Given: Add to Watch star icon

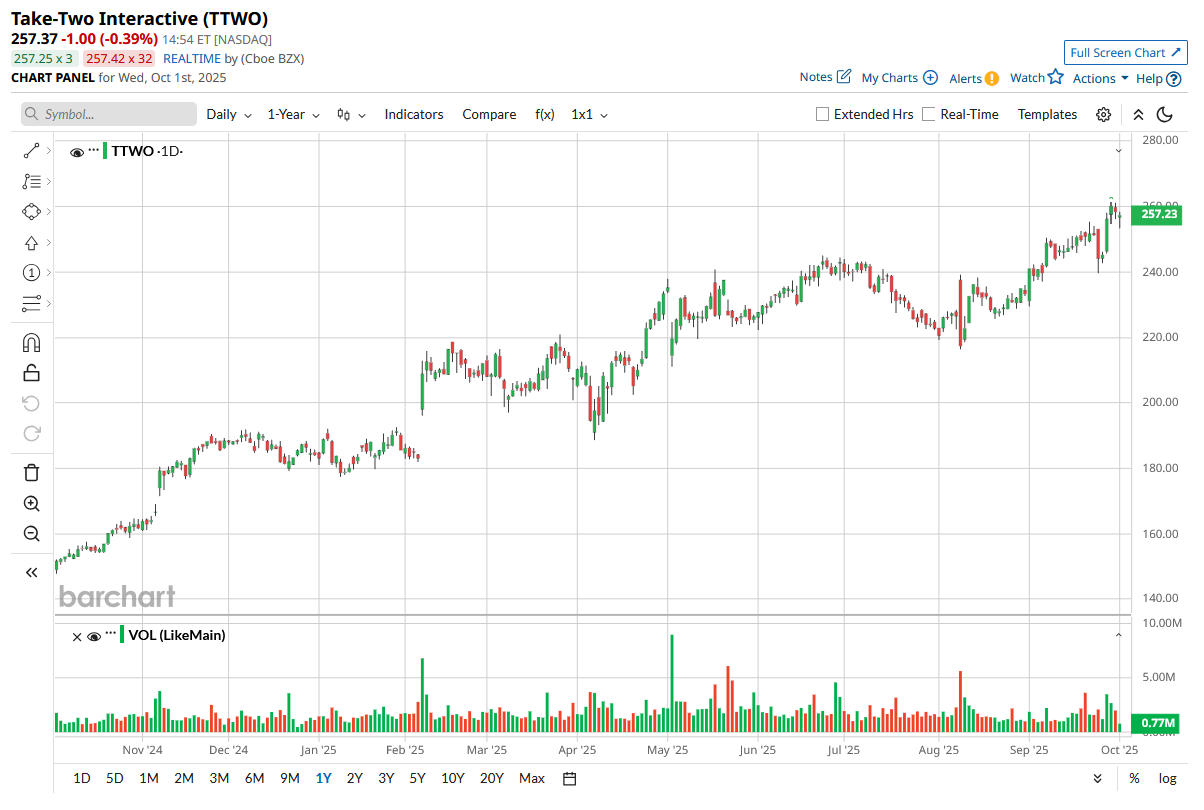Looking at the screenshot, I should [1055, 77].
